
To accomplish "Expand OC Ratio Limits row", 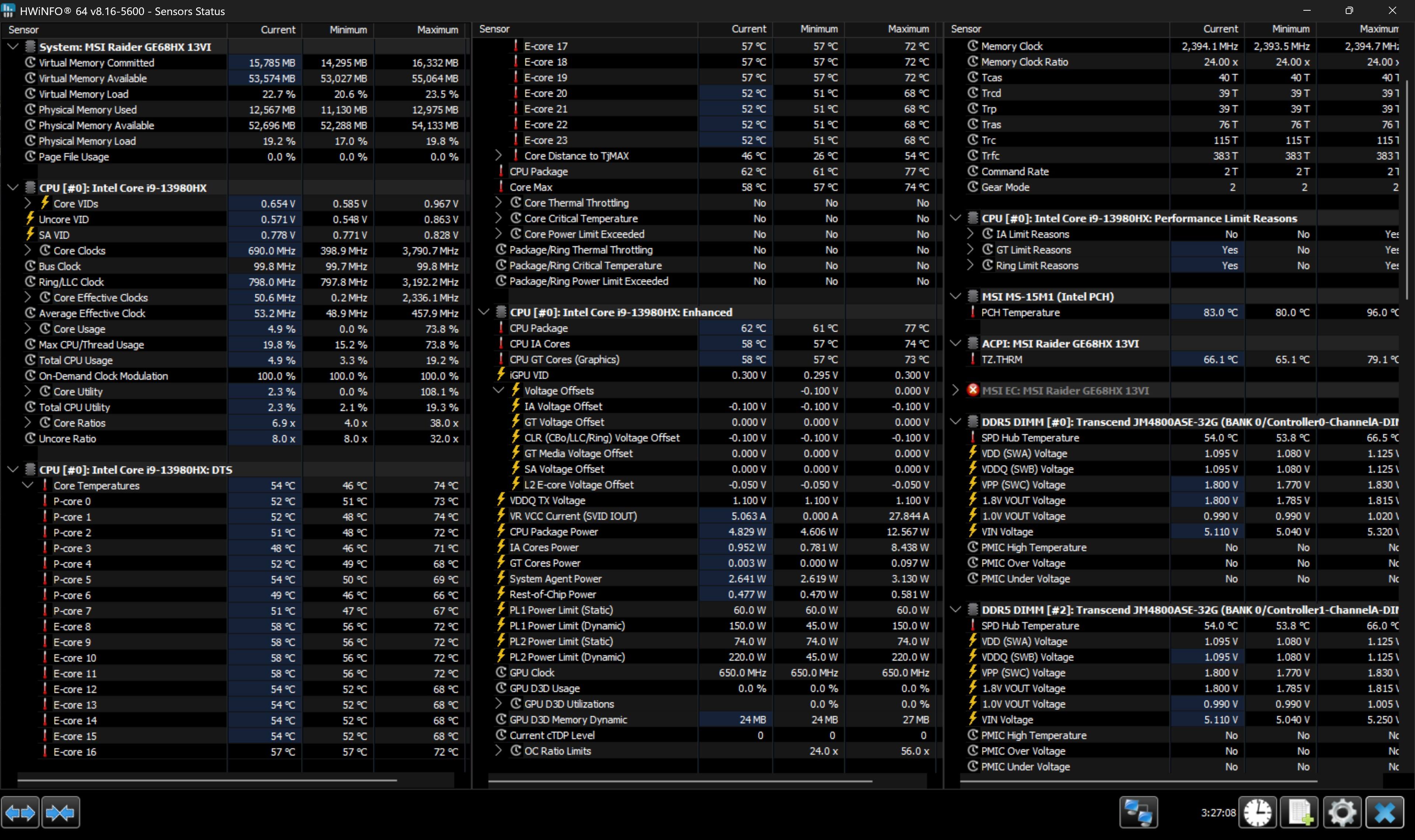I will [x=498, y=750].
